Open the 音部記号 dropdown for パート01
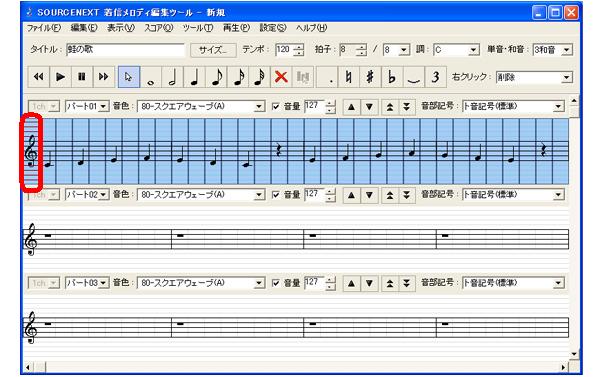This screenshot has width=600, height=377. 559,107
